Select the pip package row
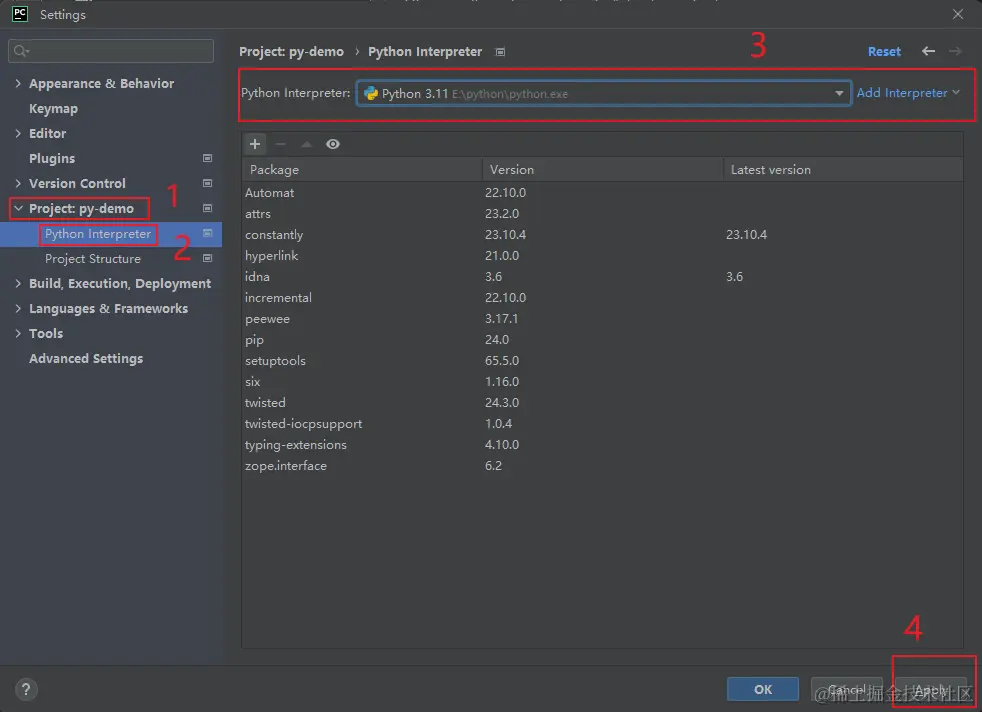This screenshot has height=712, width=982. pyautogui.click(x=602, y=339)
